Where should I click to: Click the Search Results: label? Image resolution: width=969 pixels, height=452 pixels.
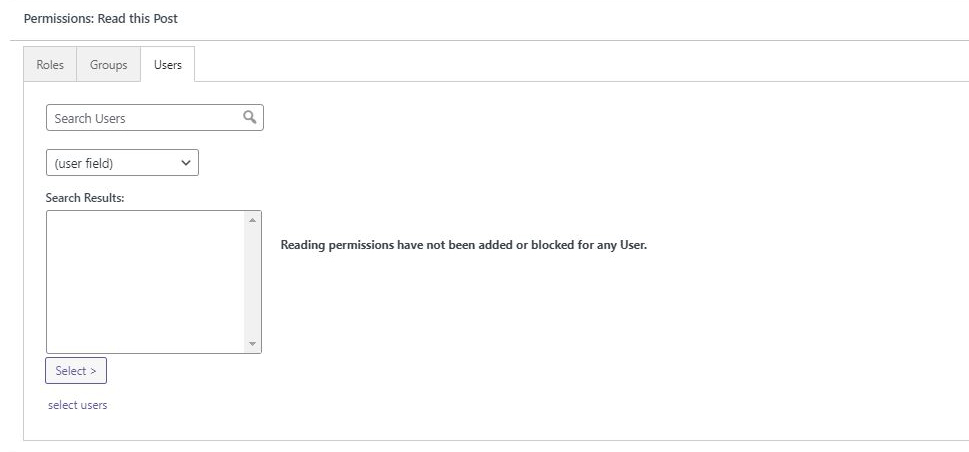(85, 198)
